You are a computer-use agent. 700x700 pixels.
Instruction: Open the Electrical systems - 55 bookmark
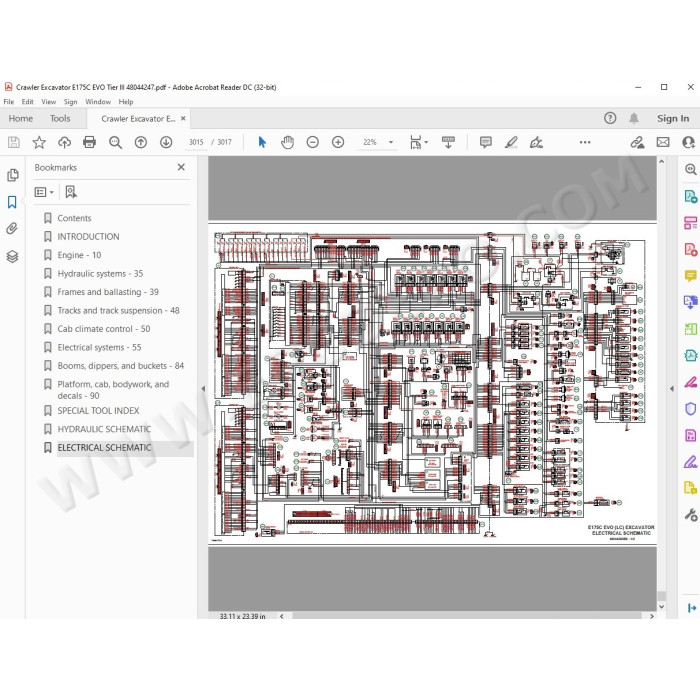tap(99, 347)
